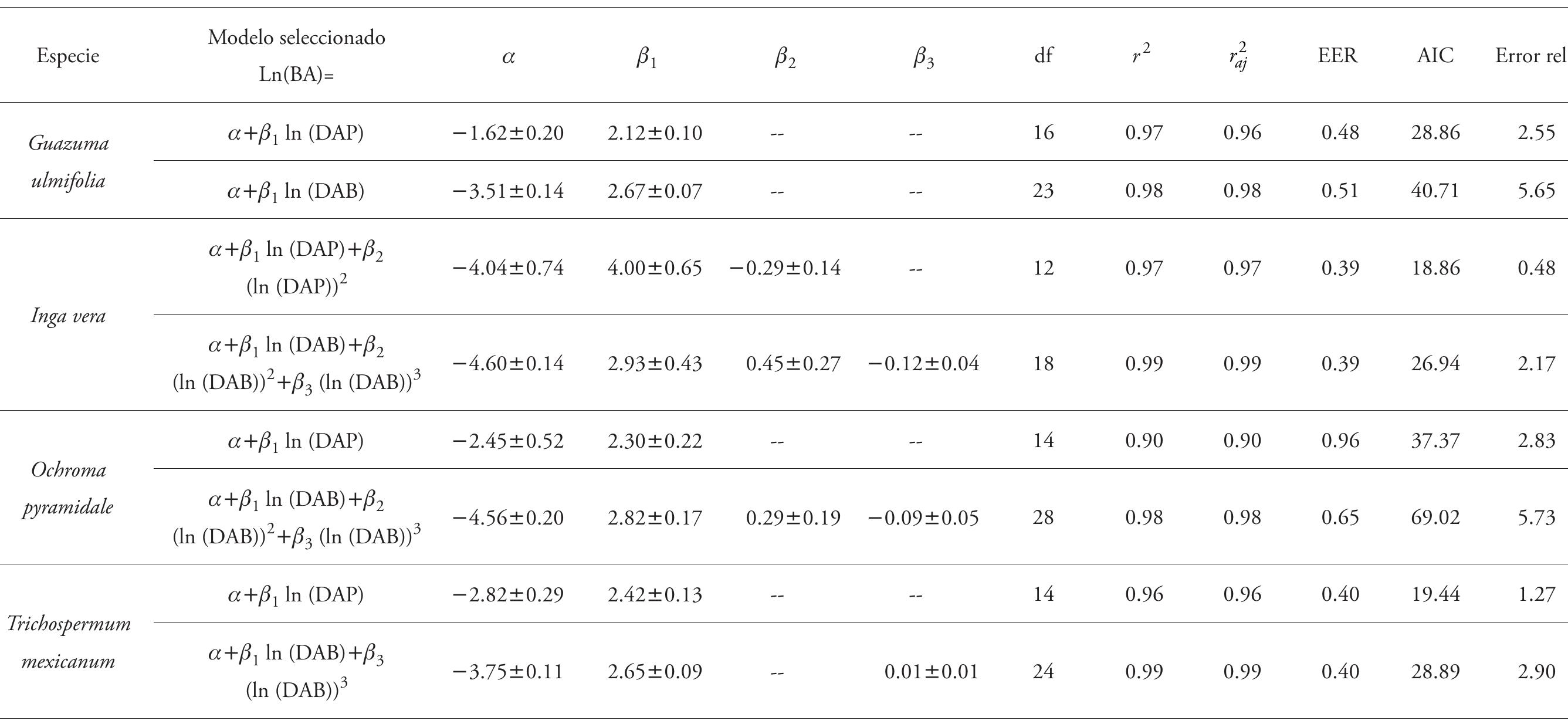The width and height of the screenshot is (1568, 724).
Task: Click the Trichospermum mexicanum species label
Action: (68, 642)
